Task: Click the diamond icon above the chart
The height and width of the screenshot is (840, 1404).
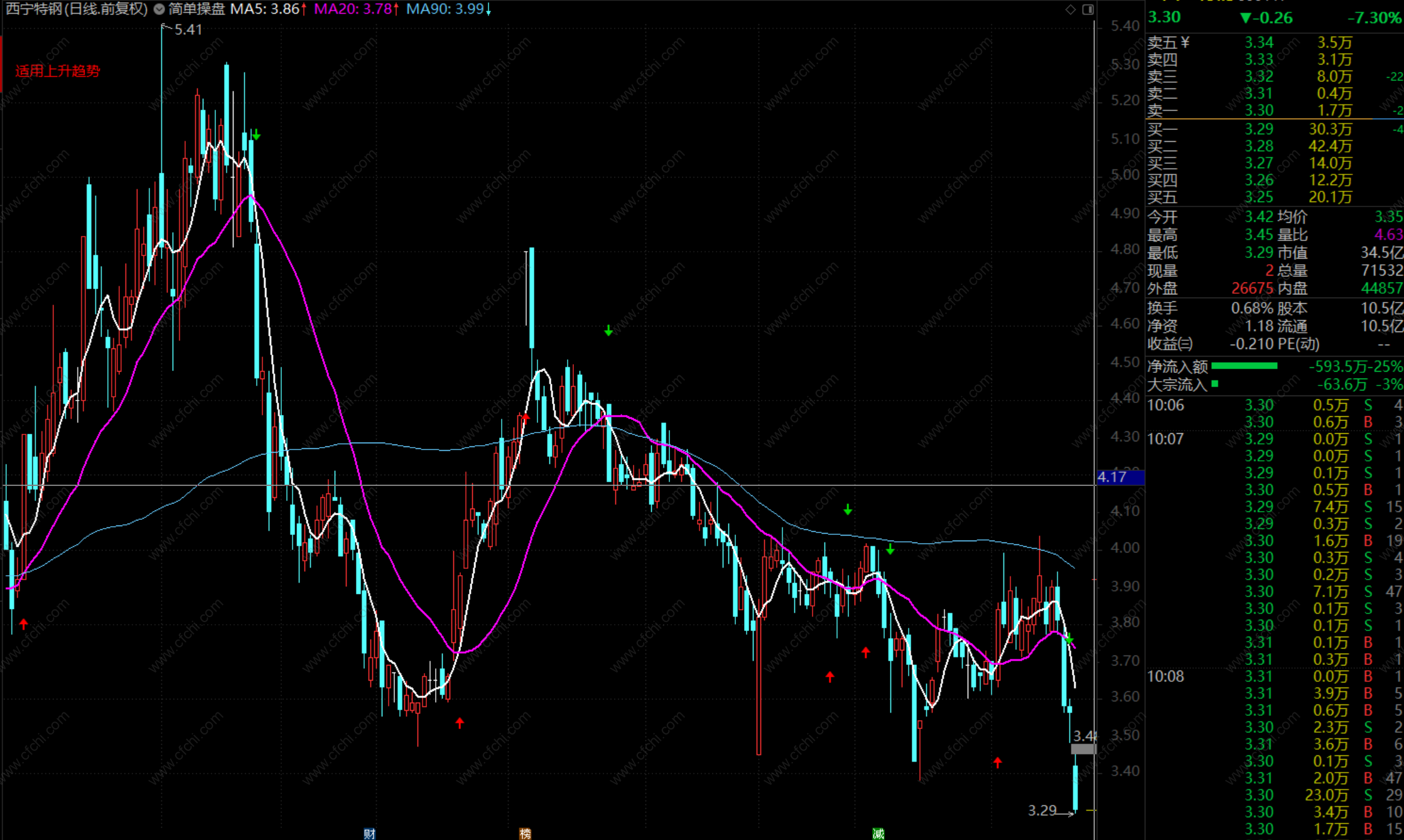Action: pos(1071,9)
